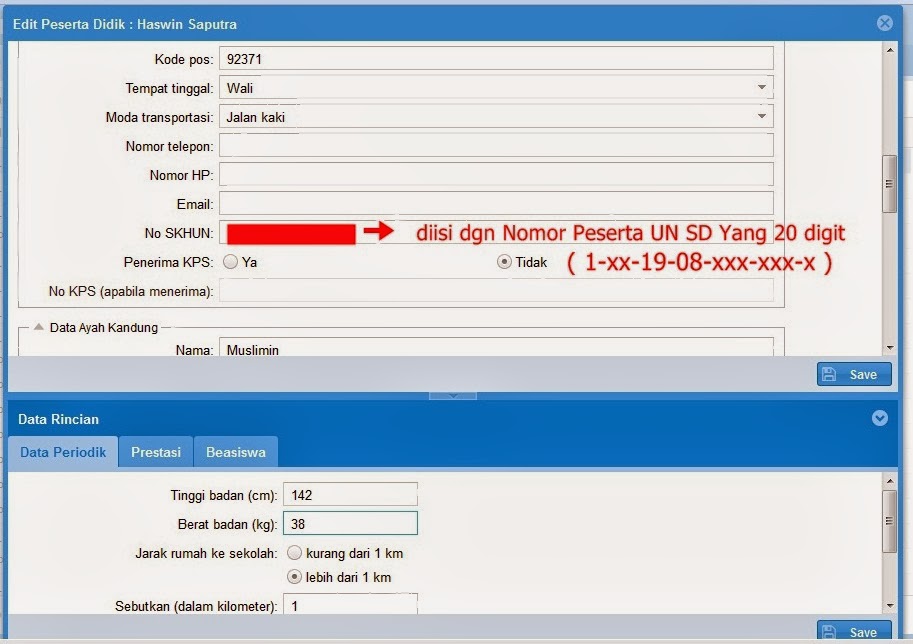
Task: Choose lebih dari 1 km option
Action: pos(295,577)
